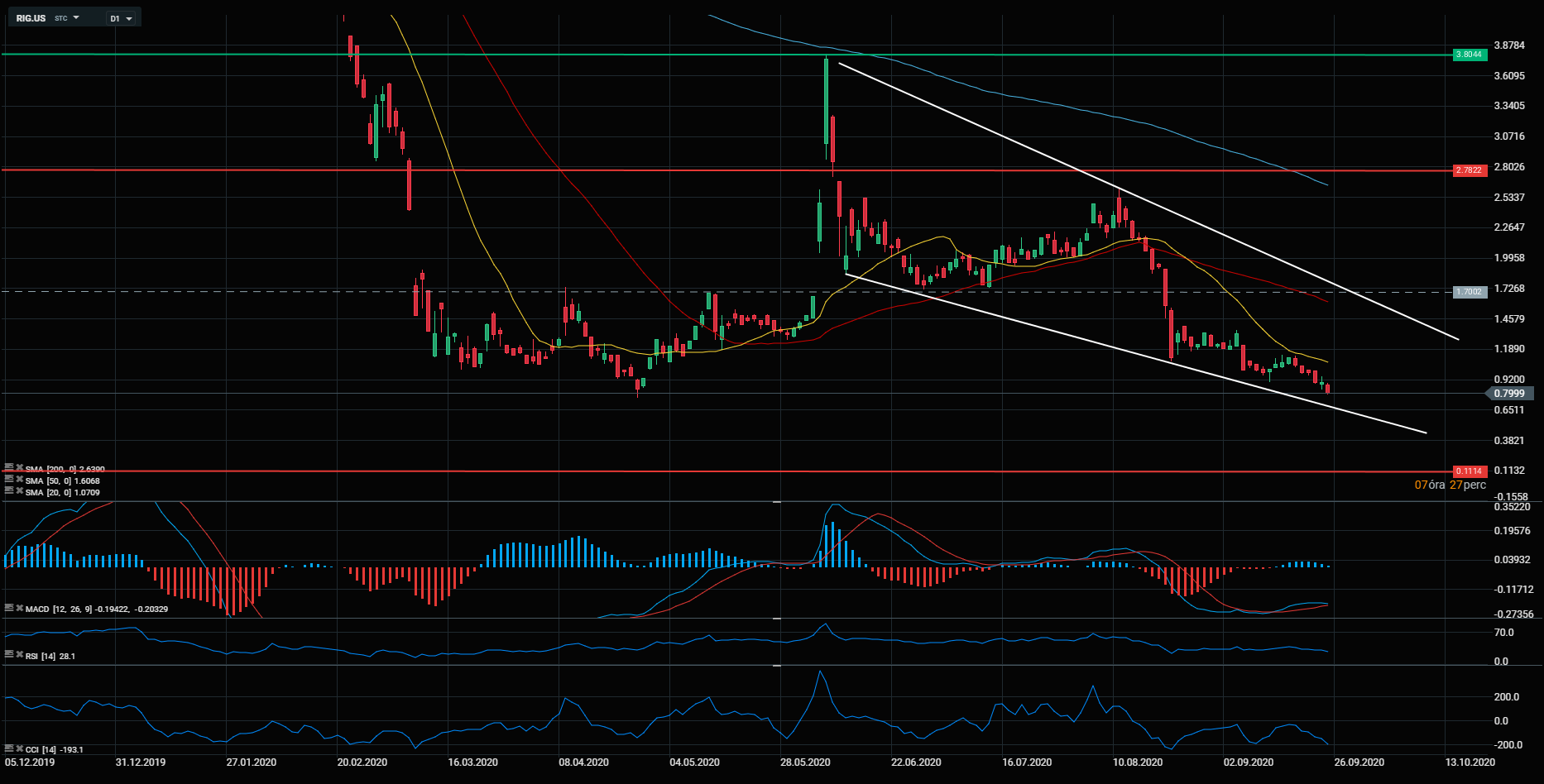Select the red 2.7822 price level label
Image resolution: width=1544 pixels, height=784 pixels.
tap(1470, 170)
